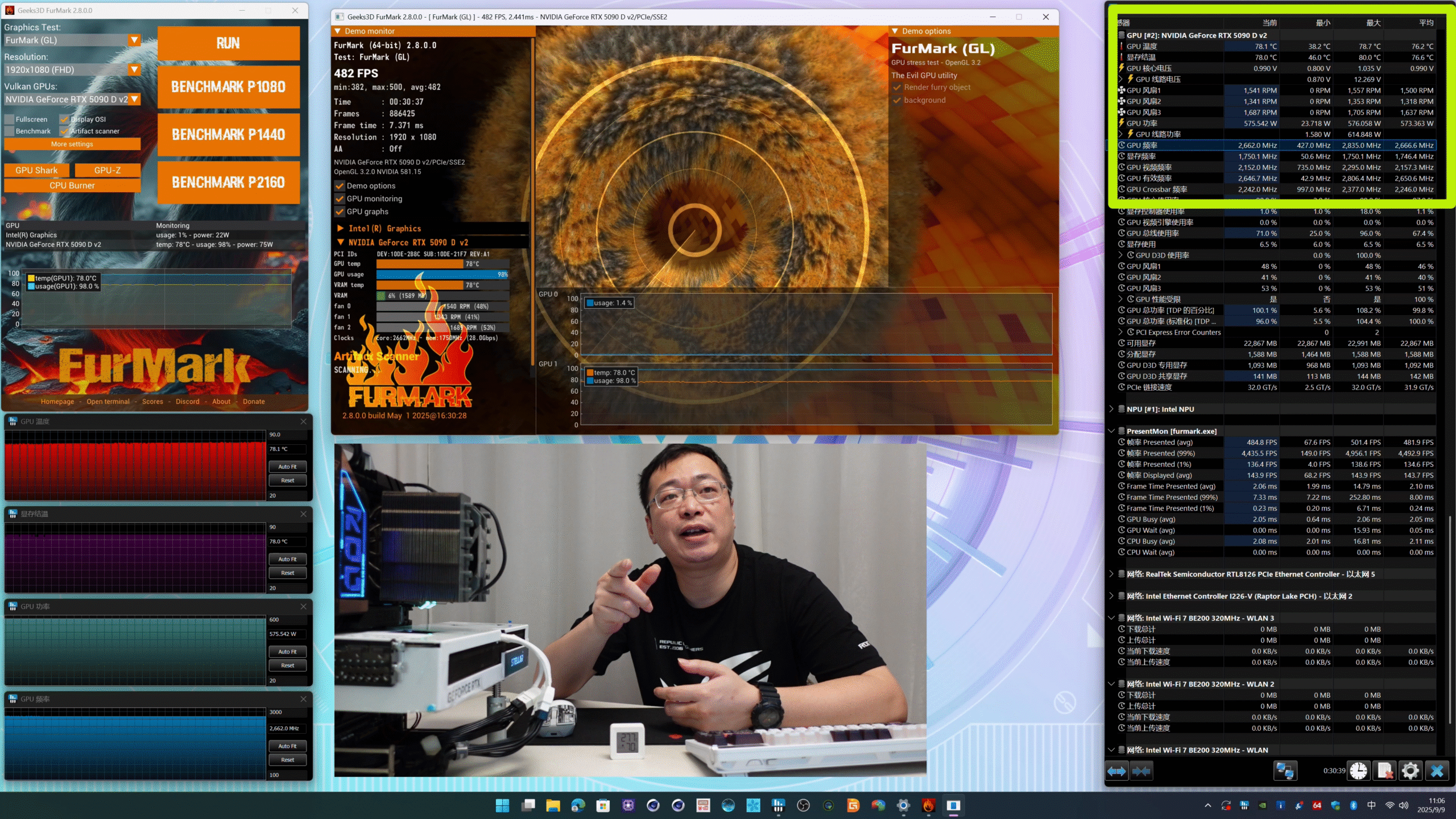Click the RUN button
Viewport: 1456px width, 819px height.
tap(229, 43)
